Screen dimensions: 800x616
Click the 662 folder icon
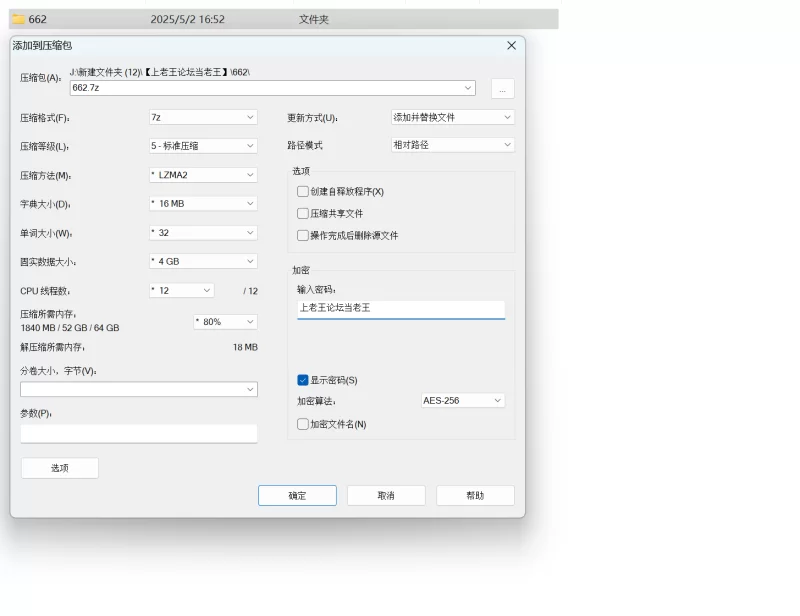pos(18,19)
